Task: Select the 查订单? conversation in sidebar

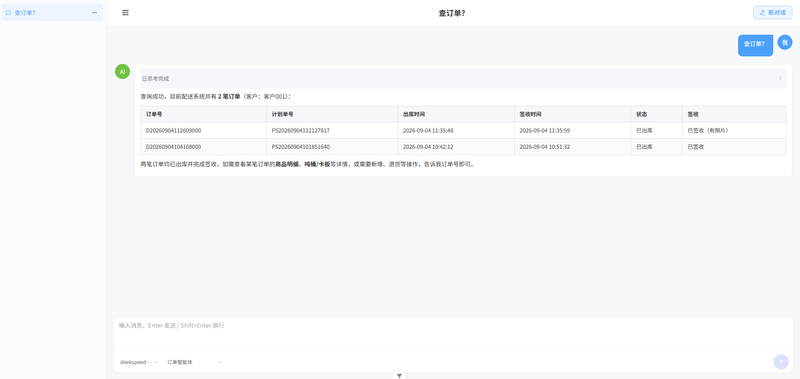Action: click(52, 13)
